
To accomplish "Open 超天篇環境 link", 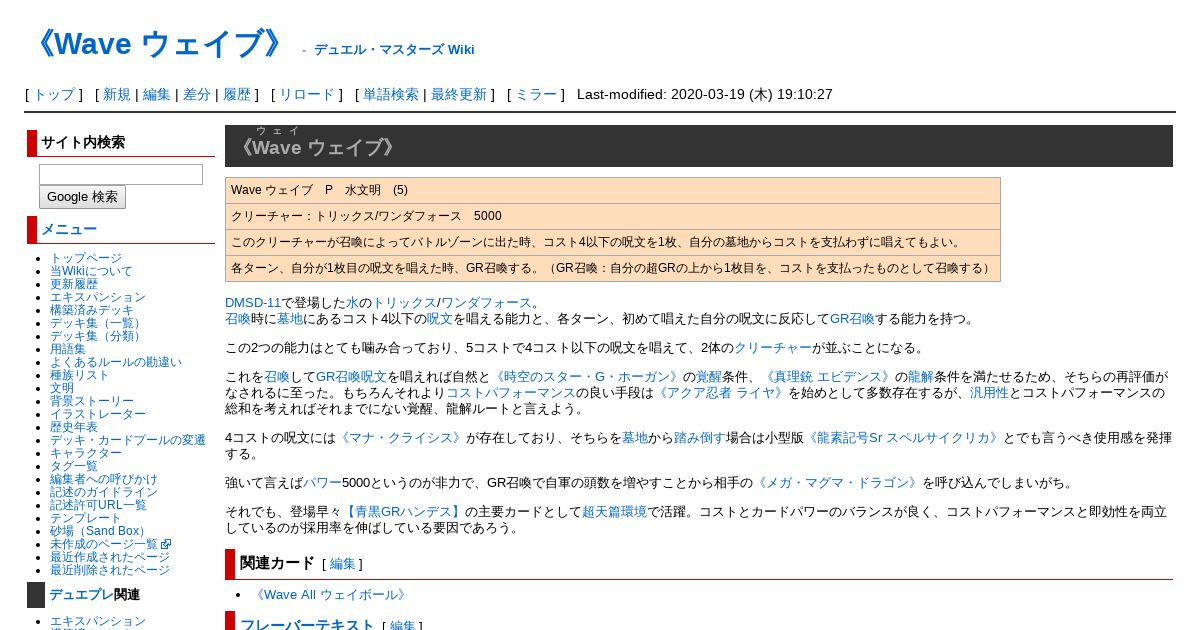I will pyautogui.click(x=614, y=512).
